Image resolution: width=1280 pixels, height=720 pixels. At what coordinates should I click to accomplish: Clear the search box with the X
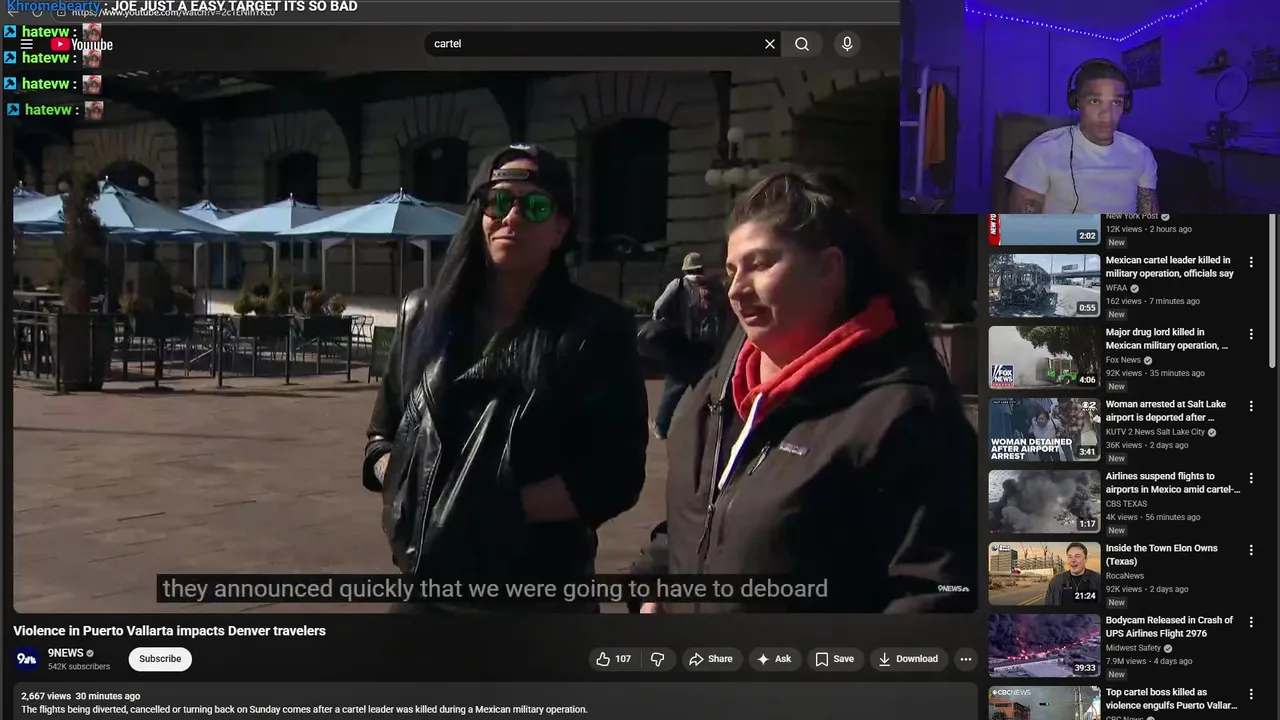[770, 44]
